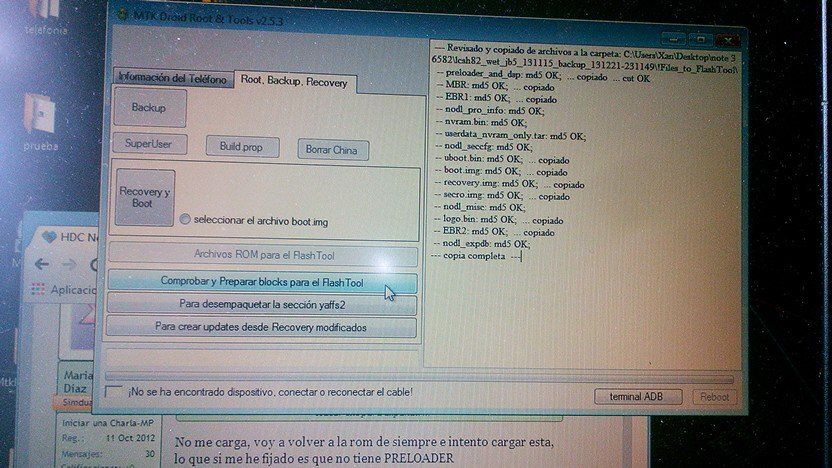Click 'nodl_seccfg: md5 OK' log line

pos(483,148)
